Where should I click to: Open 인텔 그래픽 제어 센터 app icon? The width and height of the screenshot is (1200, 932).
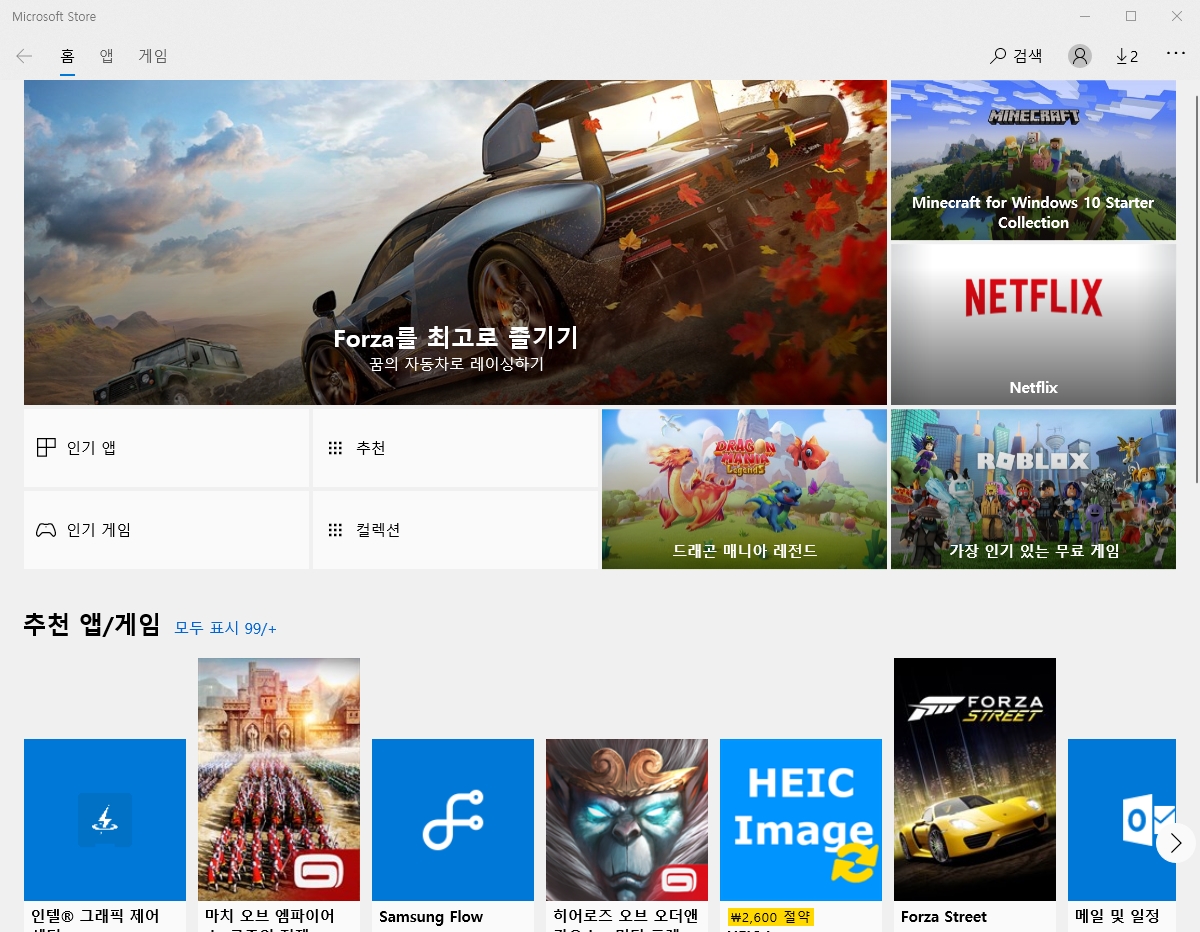[x=105, y=820]
